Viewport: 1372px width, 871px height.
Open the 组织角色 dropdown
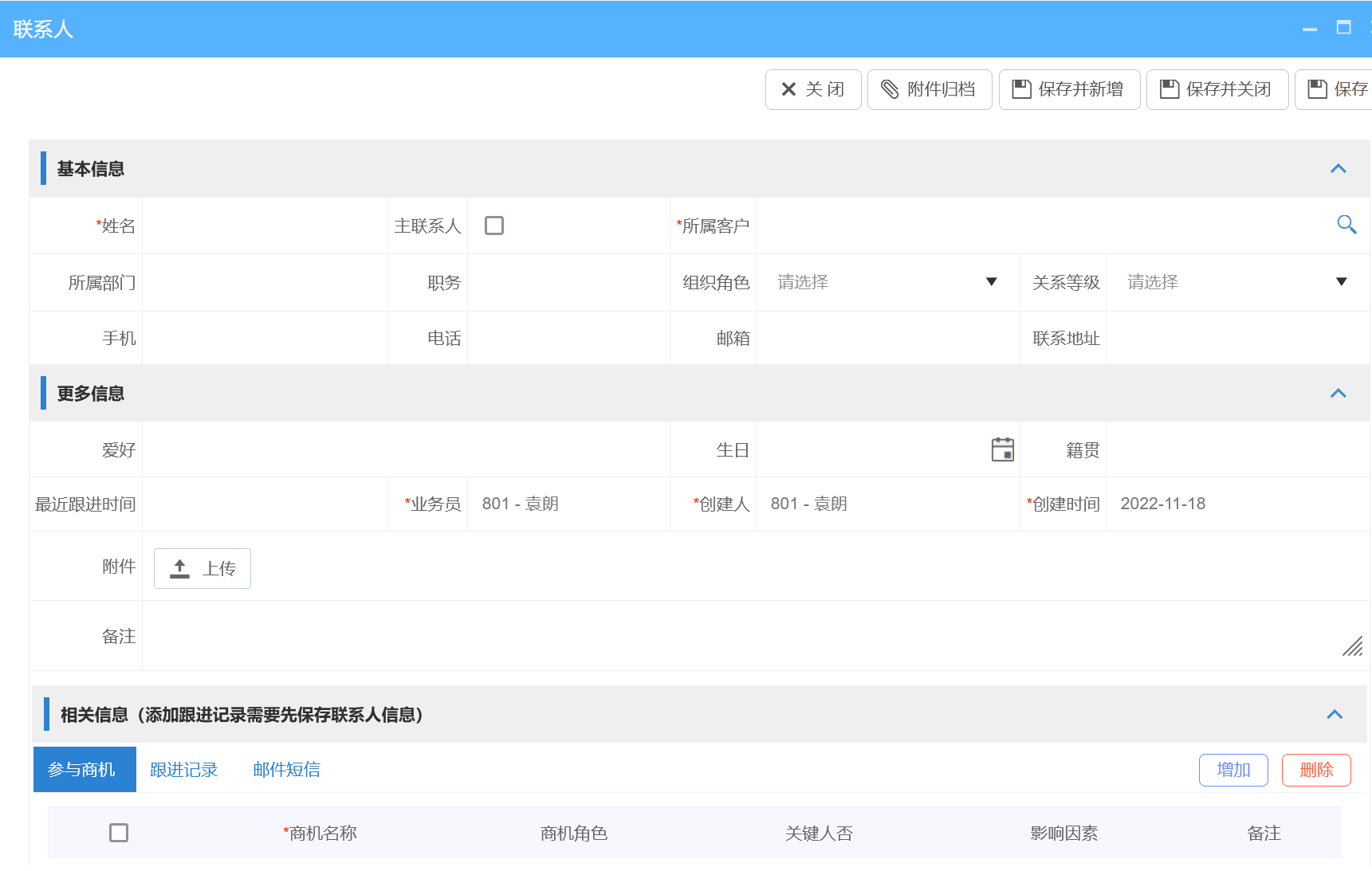coord(991,282)
